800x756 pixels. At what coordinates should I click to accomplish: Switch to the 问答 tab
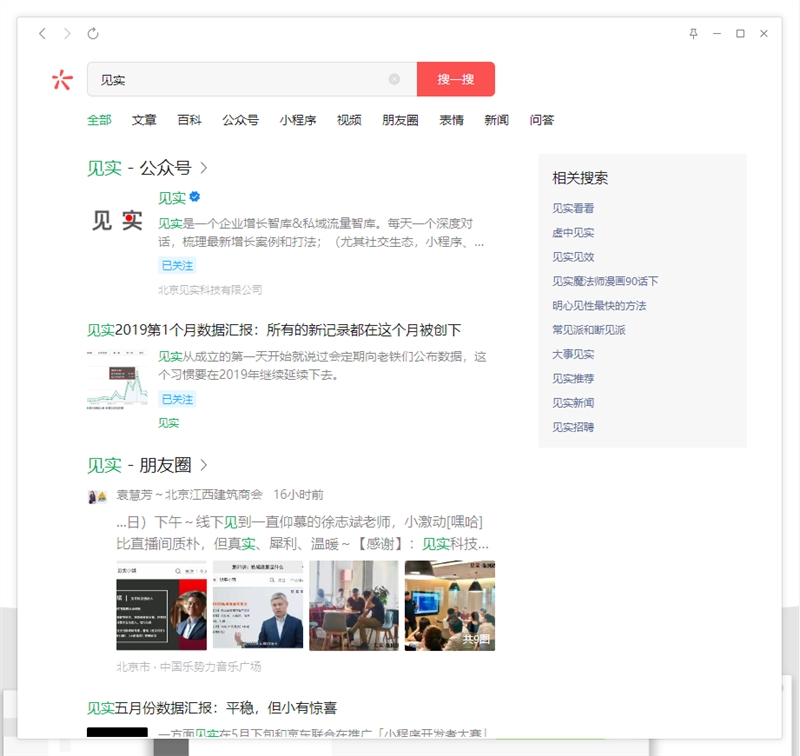(x=542, y=120)
